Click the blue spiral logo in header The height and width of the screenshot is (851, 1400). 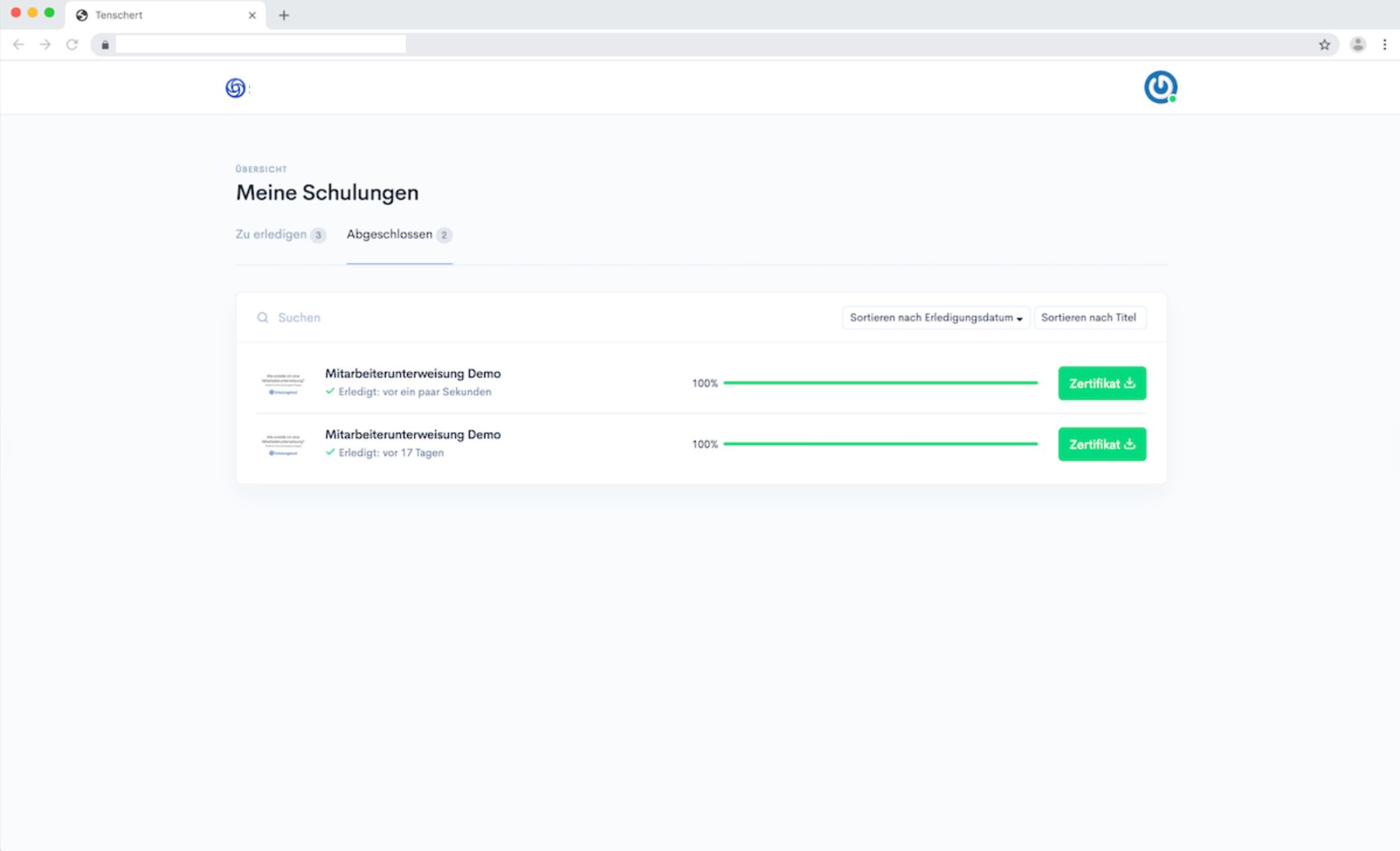pyautogui.click(x=235, y=88)
